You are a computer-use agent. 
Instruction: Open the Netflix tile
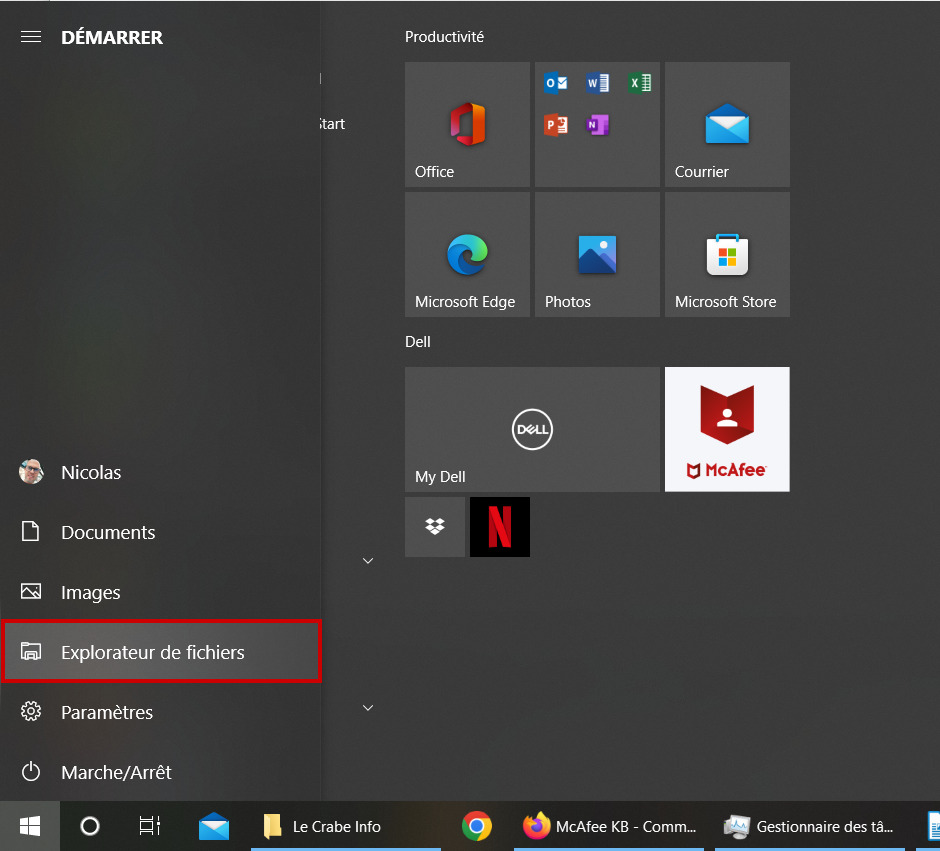click(500, 527)
